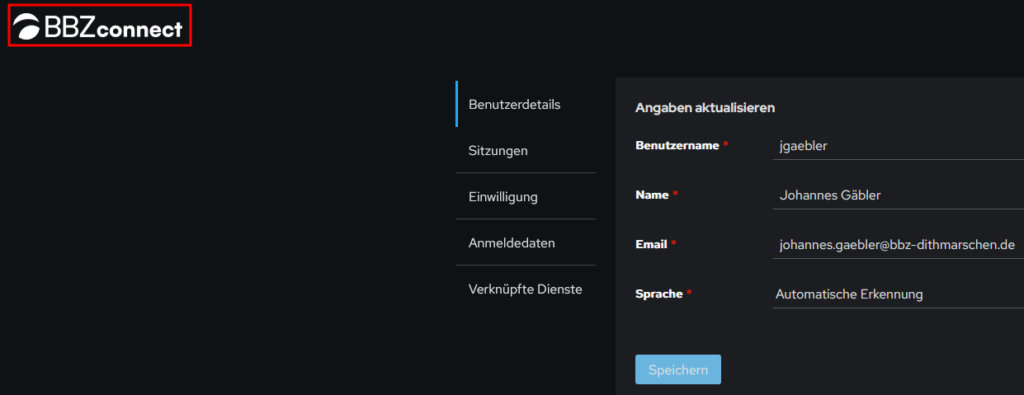Click the Name field label

click(652, 195)
